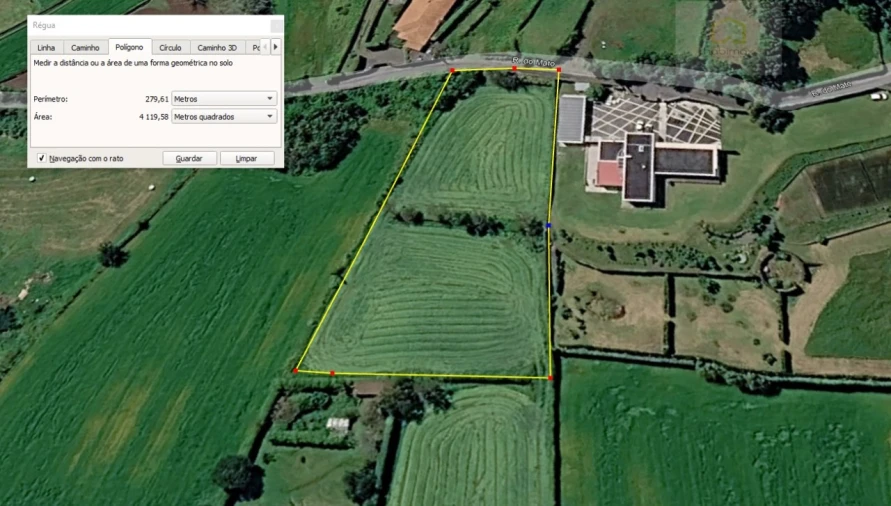
Task: Click the Perímetro: label
Action: [51, 99]
